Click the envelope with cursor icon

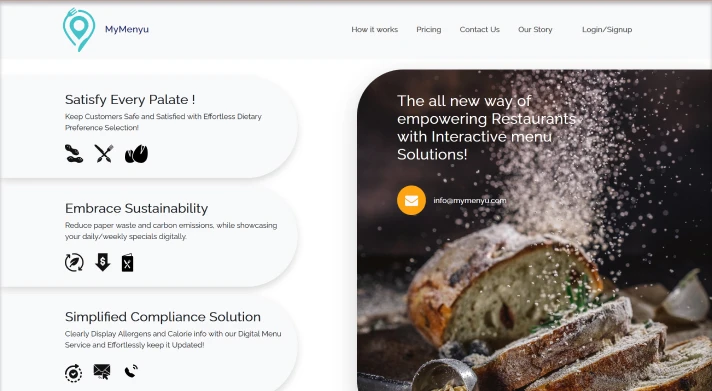point(102,371)
